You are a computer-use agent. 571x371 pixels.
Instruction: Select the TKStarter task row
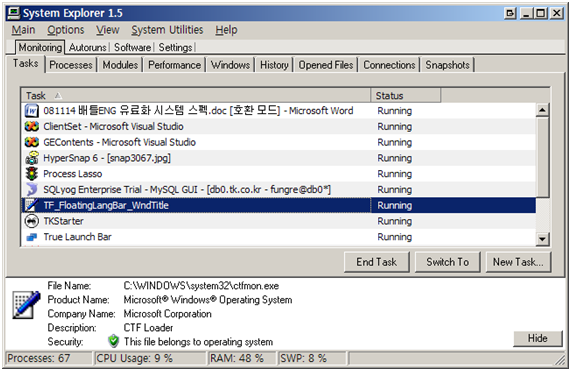pyautogui.click(x=279, y=221)
